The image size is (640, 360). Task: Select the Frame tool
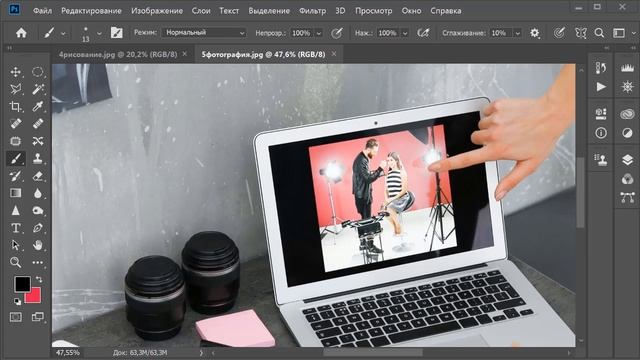point(16,141)
